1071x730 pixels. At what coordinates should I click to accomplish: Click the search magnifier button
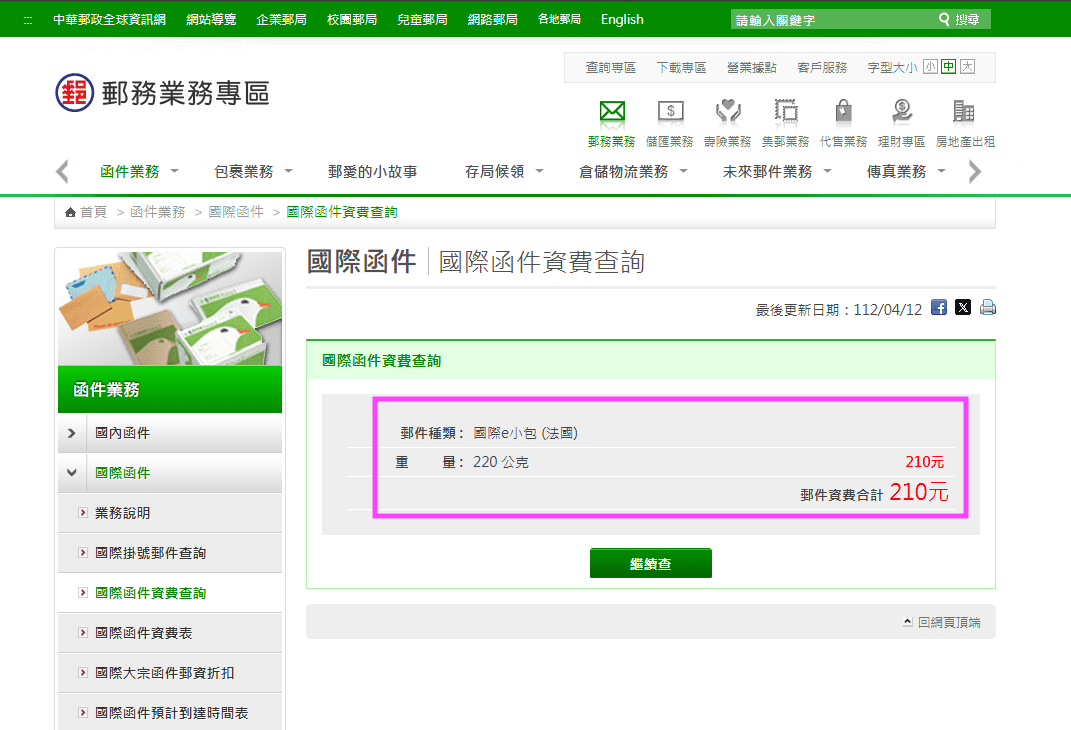tap(959, 20)
